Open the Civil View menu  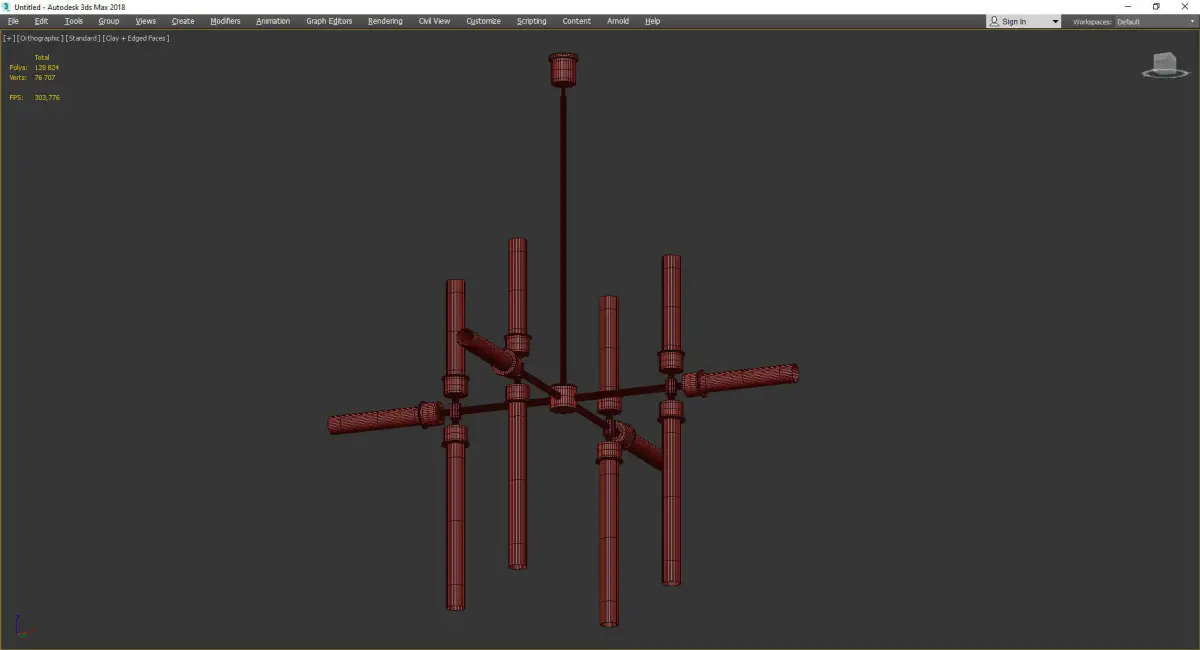point(434,21)
